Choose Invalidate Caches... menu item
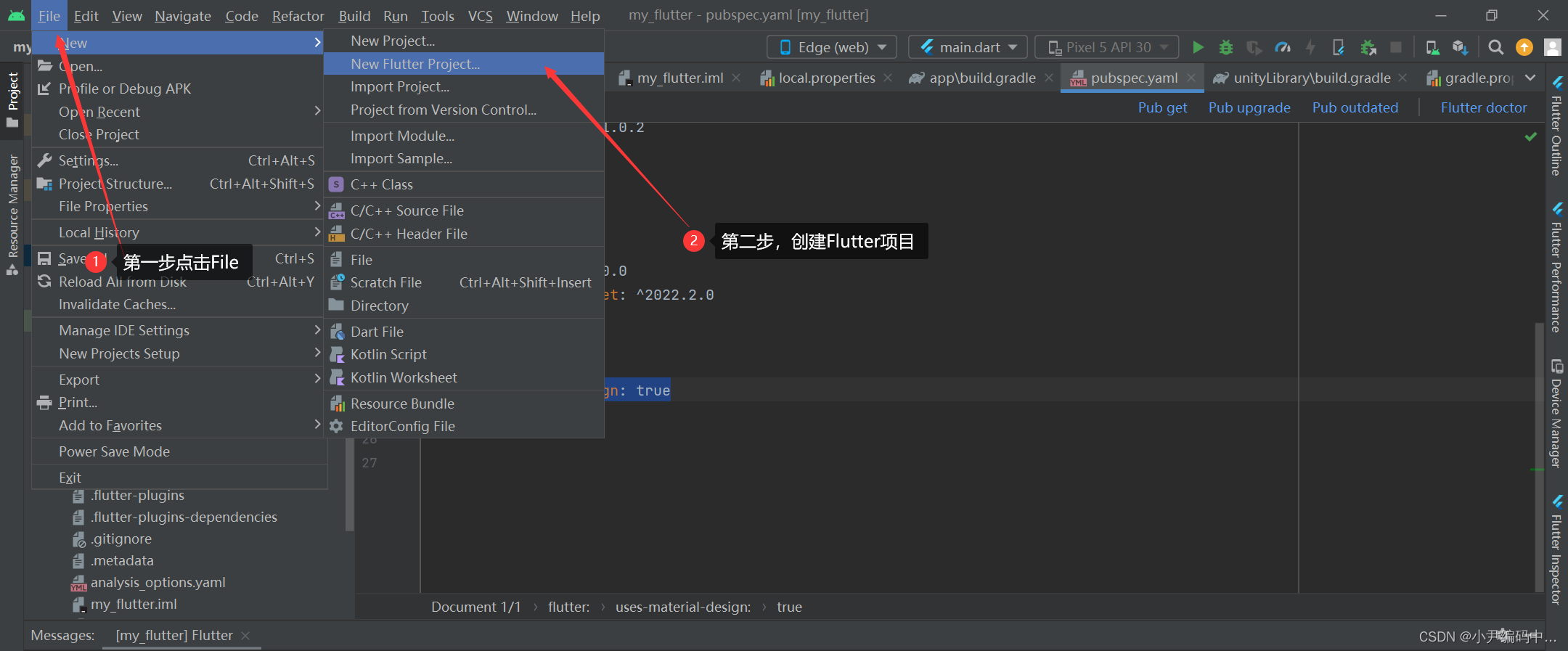The image size is (1568, 651). pos(178,304)
